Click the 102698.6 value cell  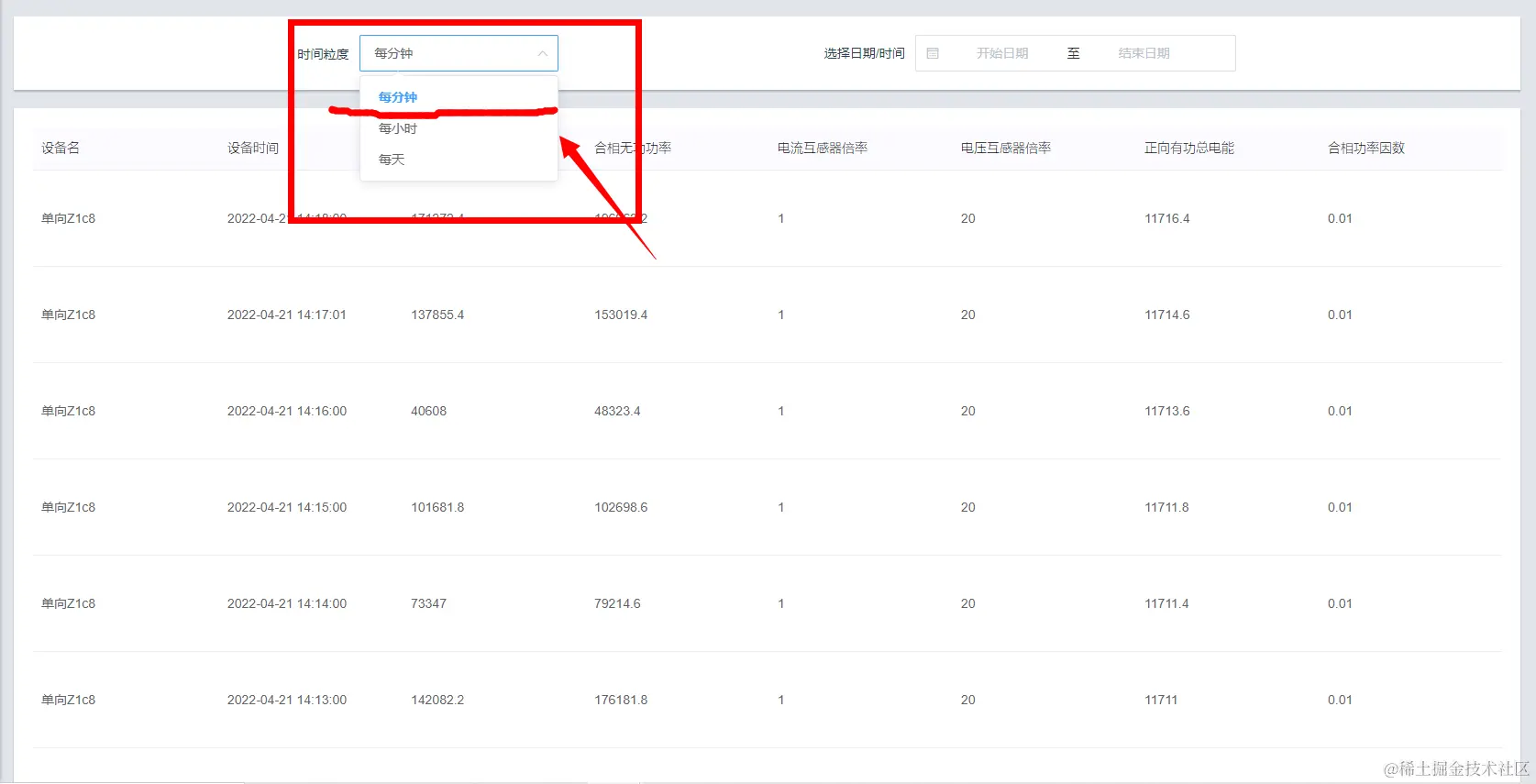(621, 507)
